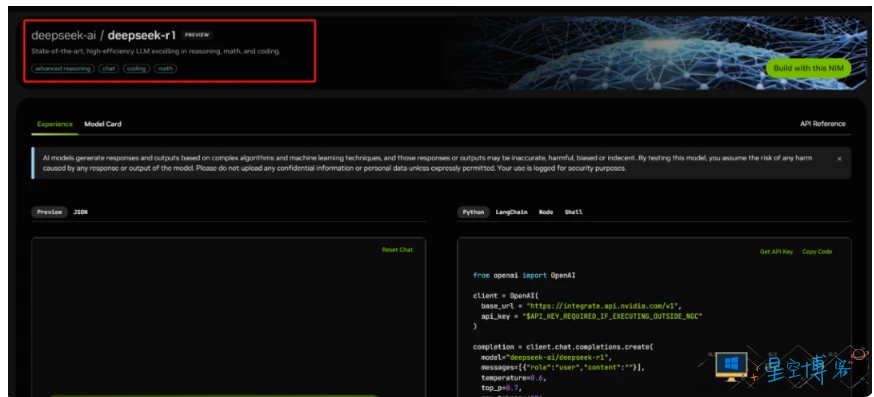874x397 pixels.
Task: Click the temperature=0.6 code line
Action: [513, 377]
